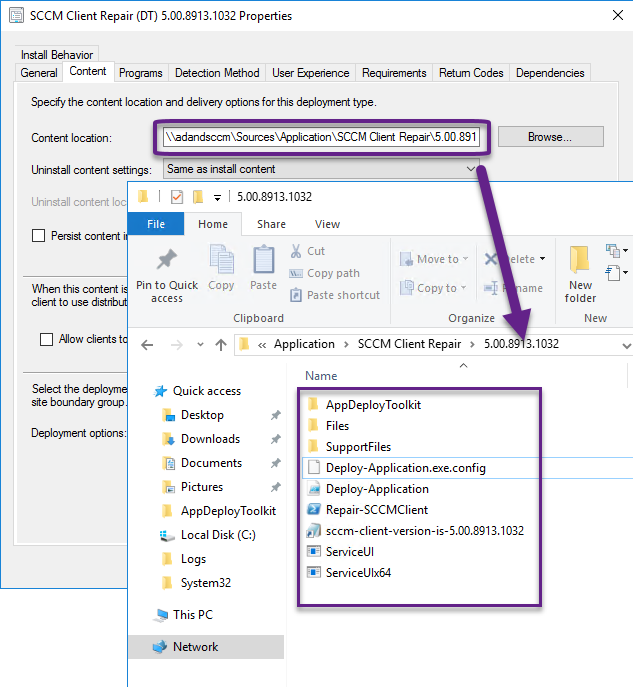This screenshot has width=633, height=687.
Task: Open the Return Codes tab
Action: pos(471,73)
